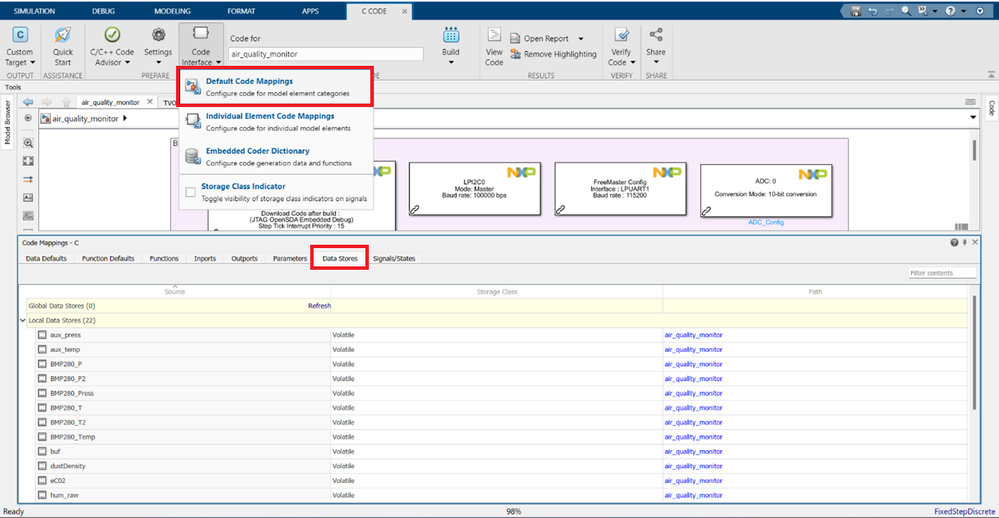Check the BMP280_P data store box
This screenshot has height=518, width=999.
click(x=42, y=364)
